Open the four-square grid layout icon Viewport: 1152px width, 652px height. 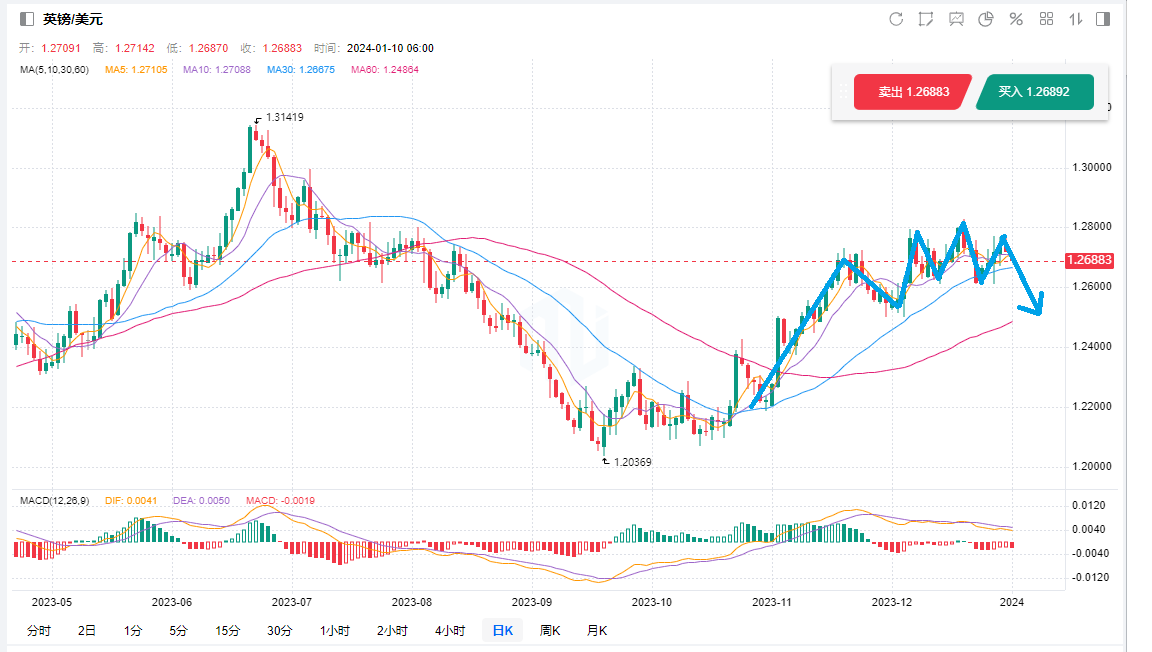[x=1047, y=19]
